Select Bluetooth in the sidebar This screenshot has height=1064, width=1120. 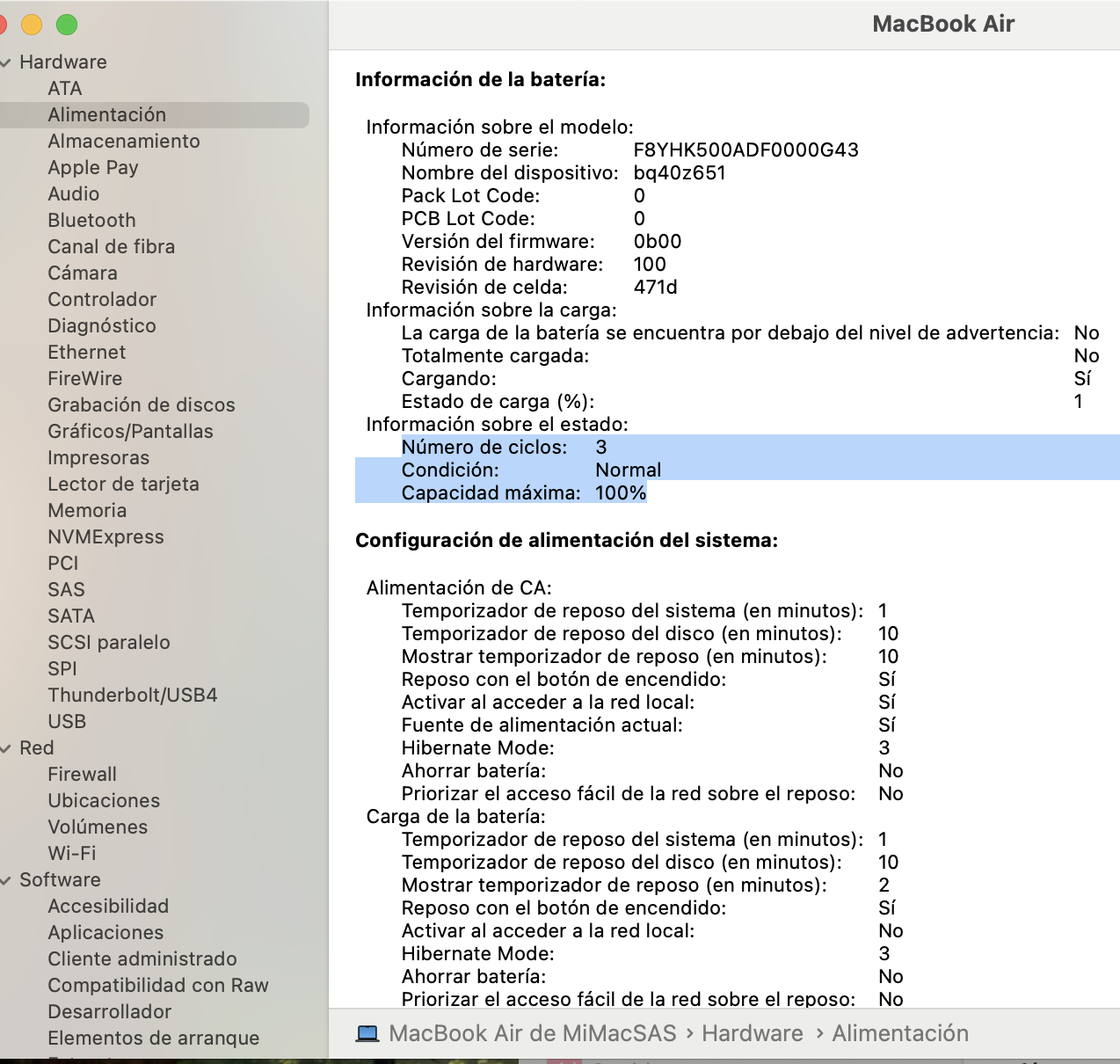click(91, 220)
